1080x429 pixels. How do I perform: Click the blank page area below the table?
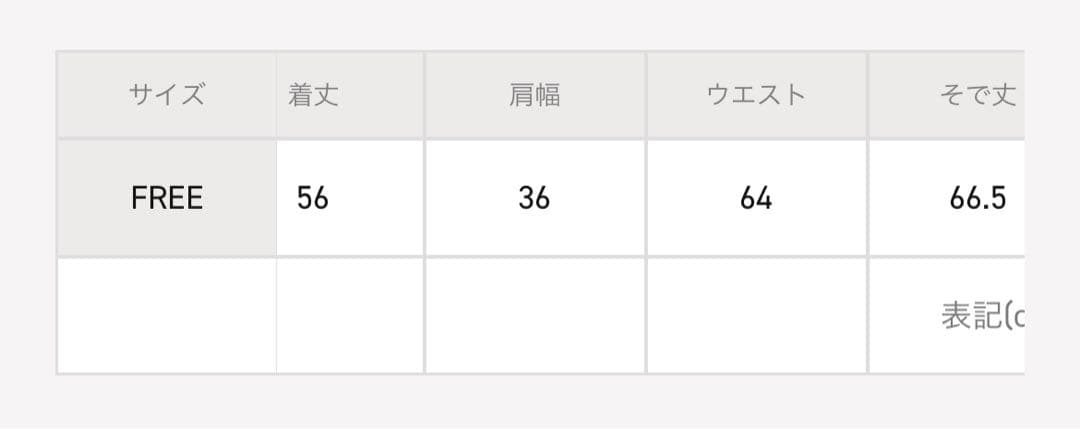click(540, 402)
